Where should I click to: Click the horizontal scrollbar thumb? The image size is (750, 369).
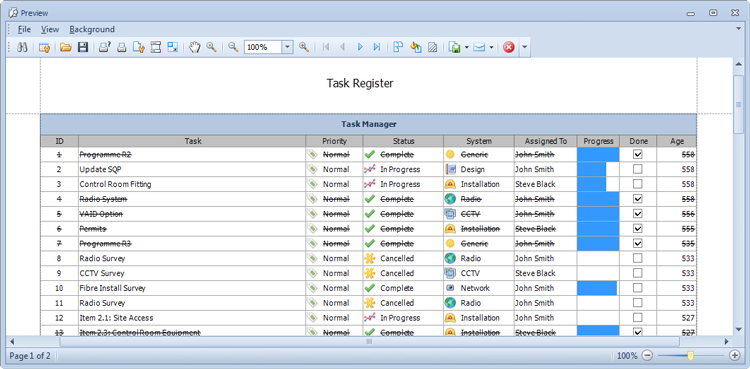pos(369,341)
